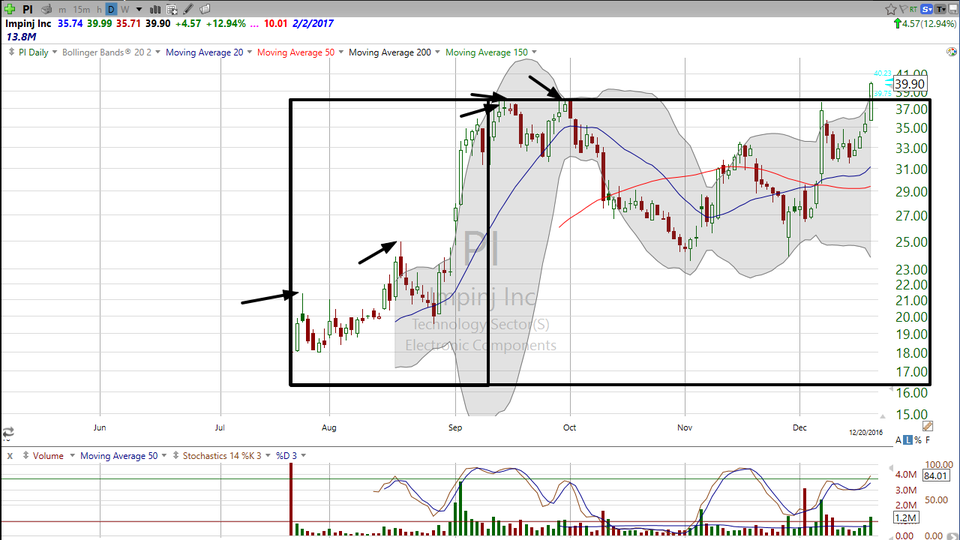The width and height of the screenshot is (960, 540).
Task: Toggle the RT real-time indicator
Action: (x=913, y=9)
